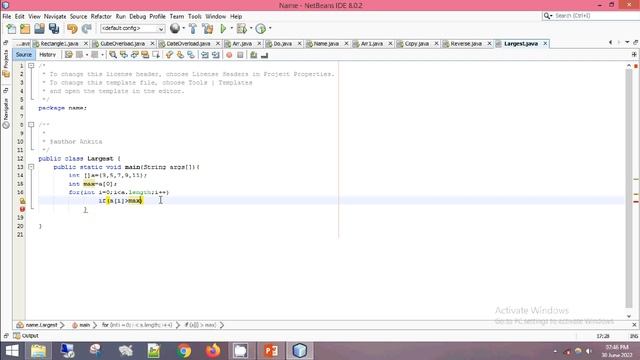
Task: Click the History view button
Action: 47,55
